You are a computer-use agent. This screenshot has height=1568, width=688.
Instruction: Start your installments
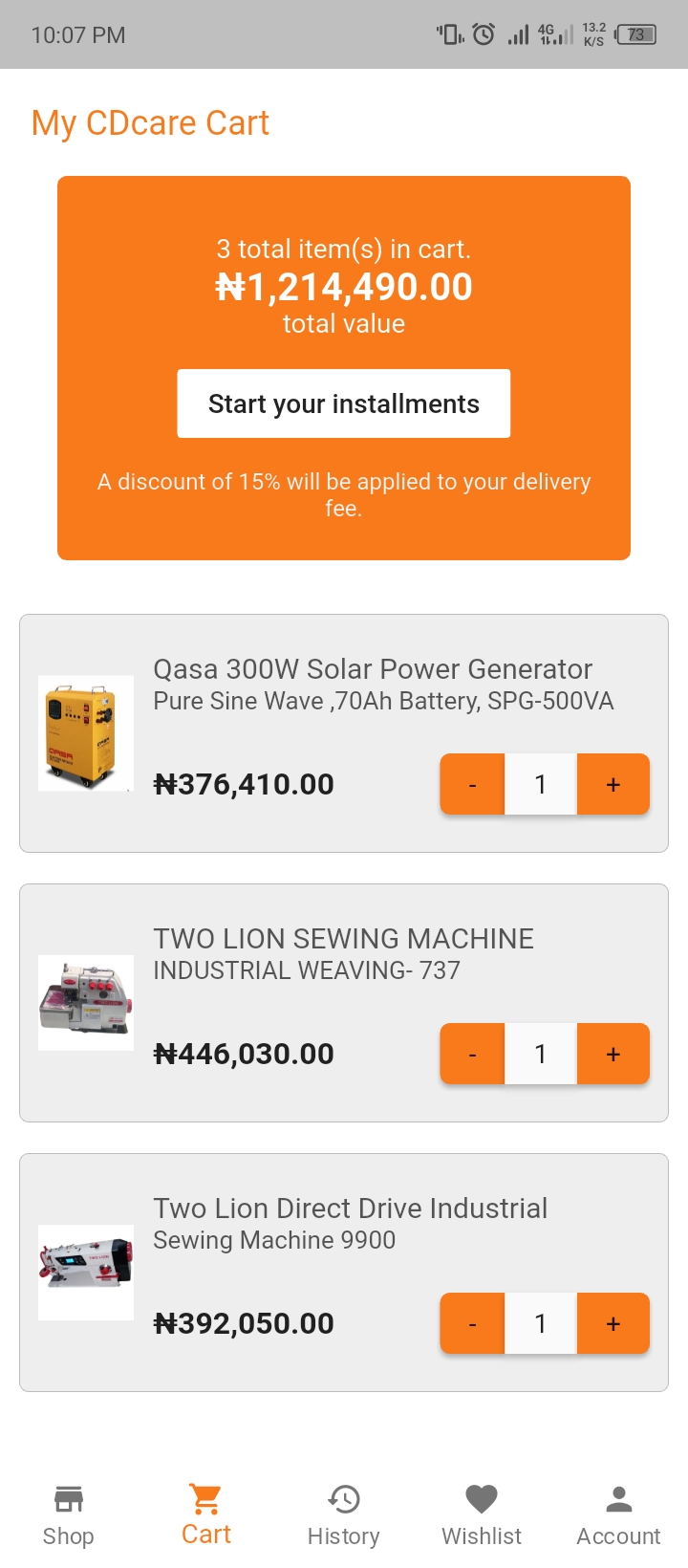(344, 403)
